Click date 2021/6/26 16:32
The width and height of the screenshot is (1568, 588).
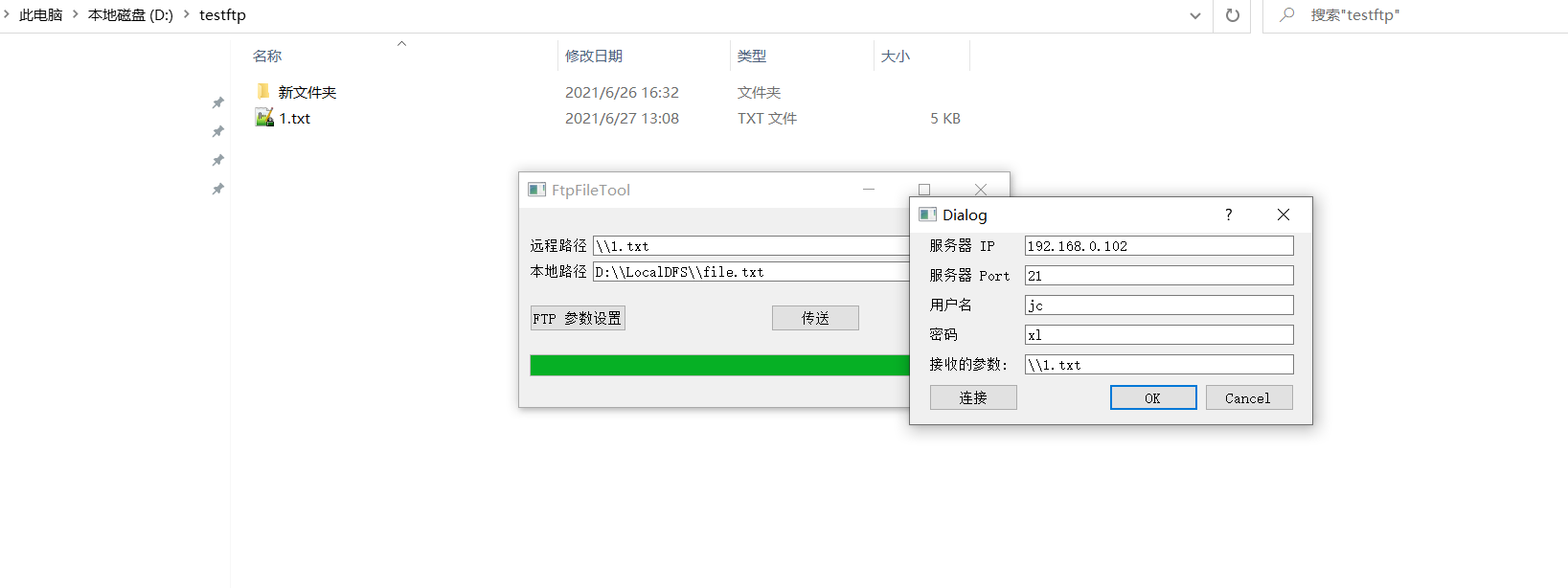point(622,93)
